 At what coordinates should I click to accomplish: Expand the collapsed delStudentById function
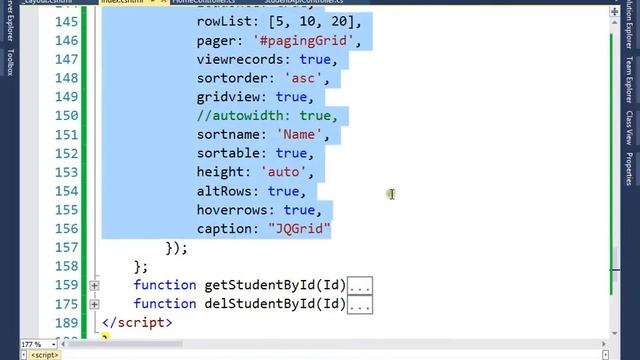(x=94, y=304)
